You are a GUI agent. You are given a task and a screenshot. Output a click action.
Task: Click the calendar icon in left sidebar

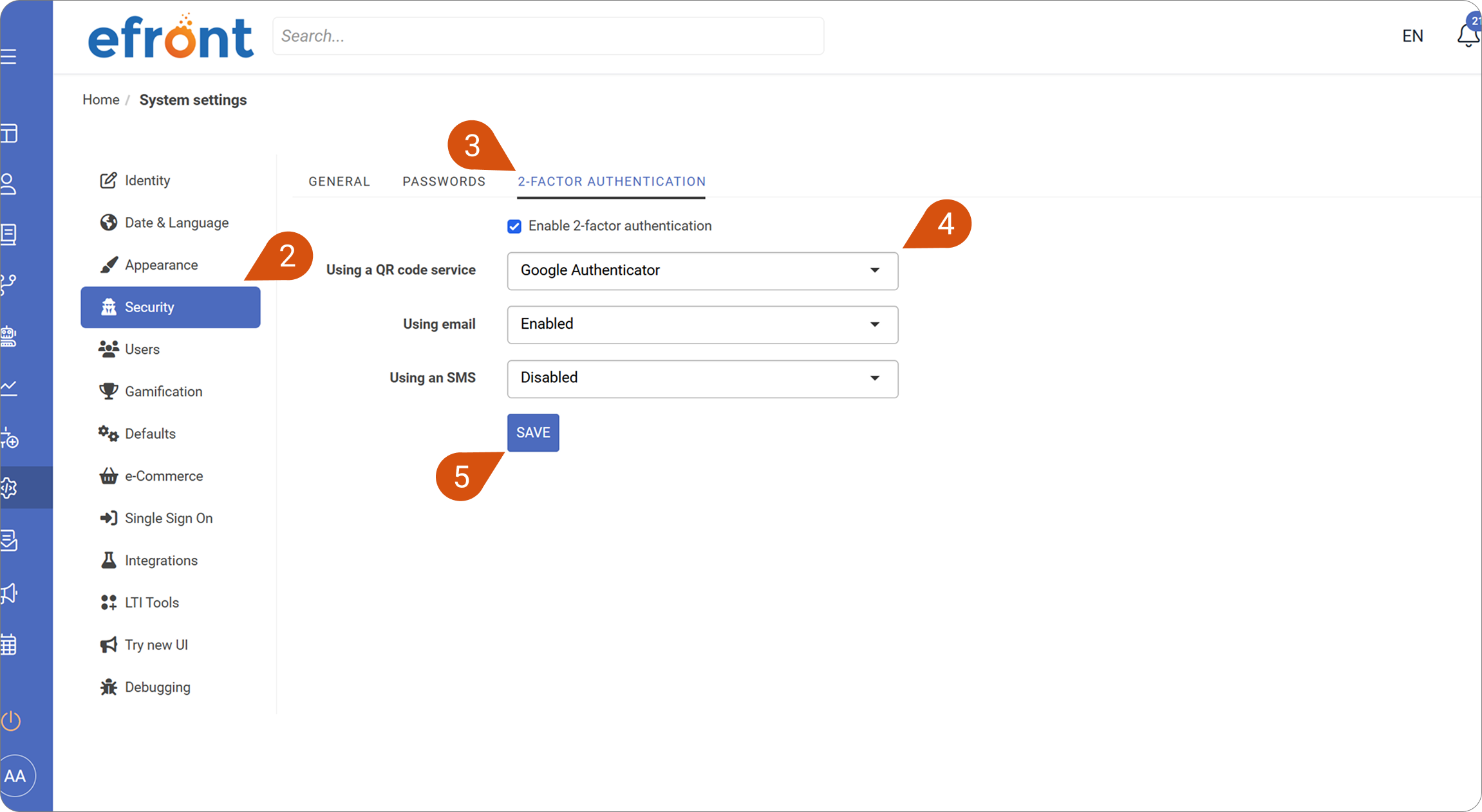tap(9, 644)
